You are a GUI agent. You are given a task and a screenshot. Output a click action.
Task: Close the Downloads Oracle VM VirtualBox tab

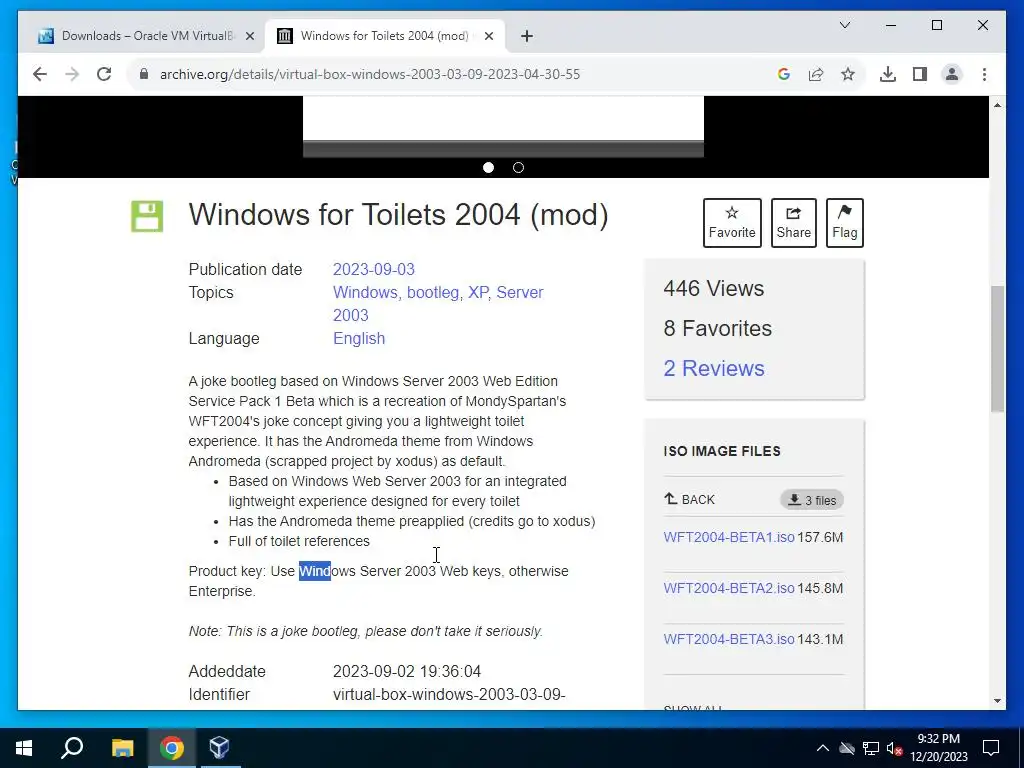[249, 37]
